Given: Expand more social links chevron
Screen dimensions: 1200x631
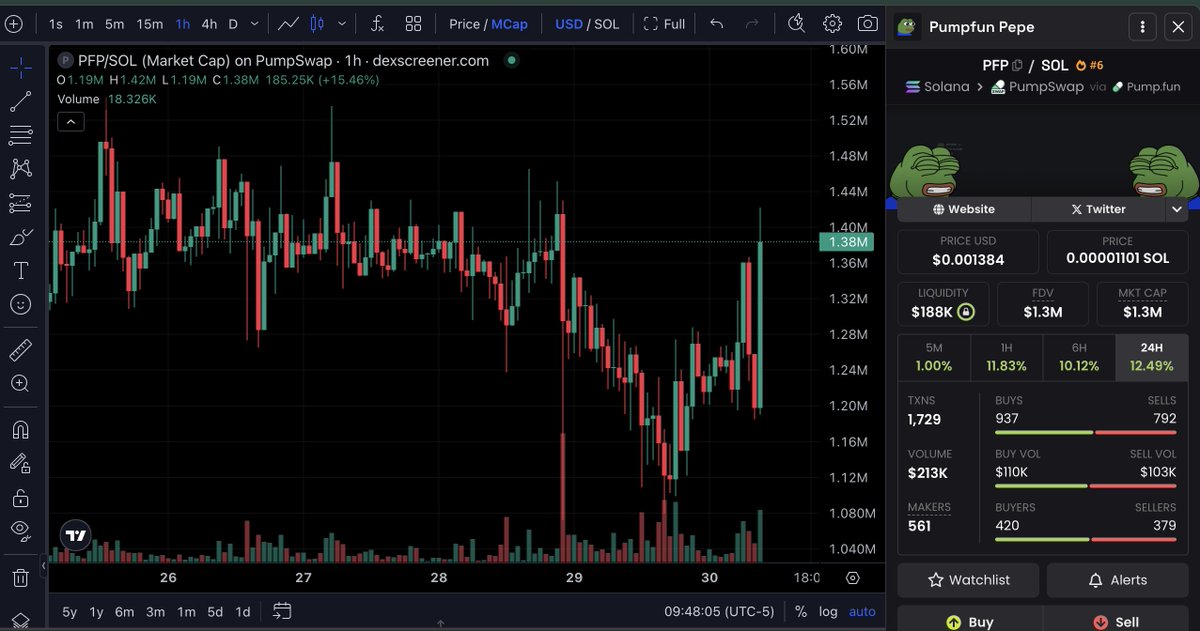Looking at the screenshot, I should (1176, 209).
